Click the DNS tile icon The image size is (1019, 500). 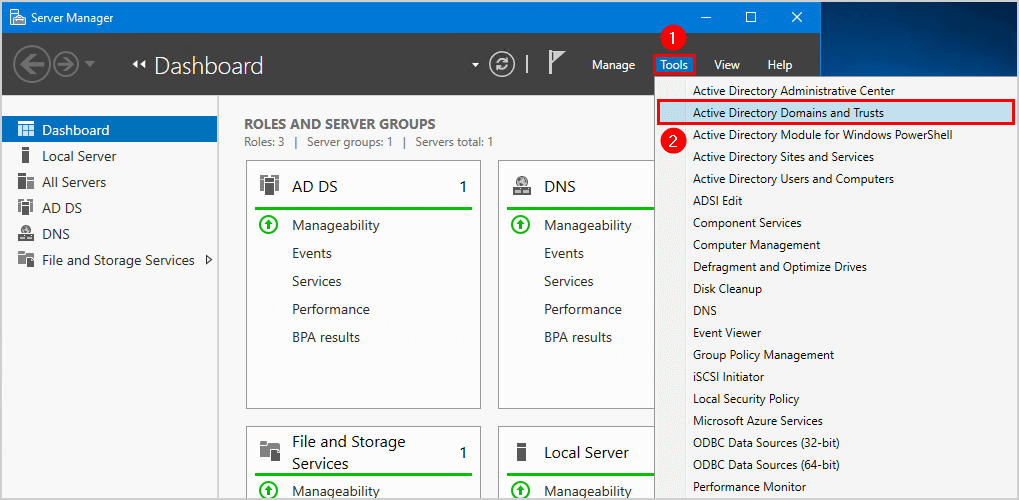(x=521, y=186)
